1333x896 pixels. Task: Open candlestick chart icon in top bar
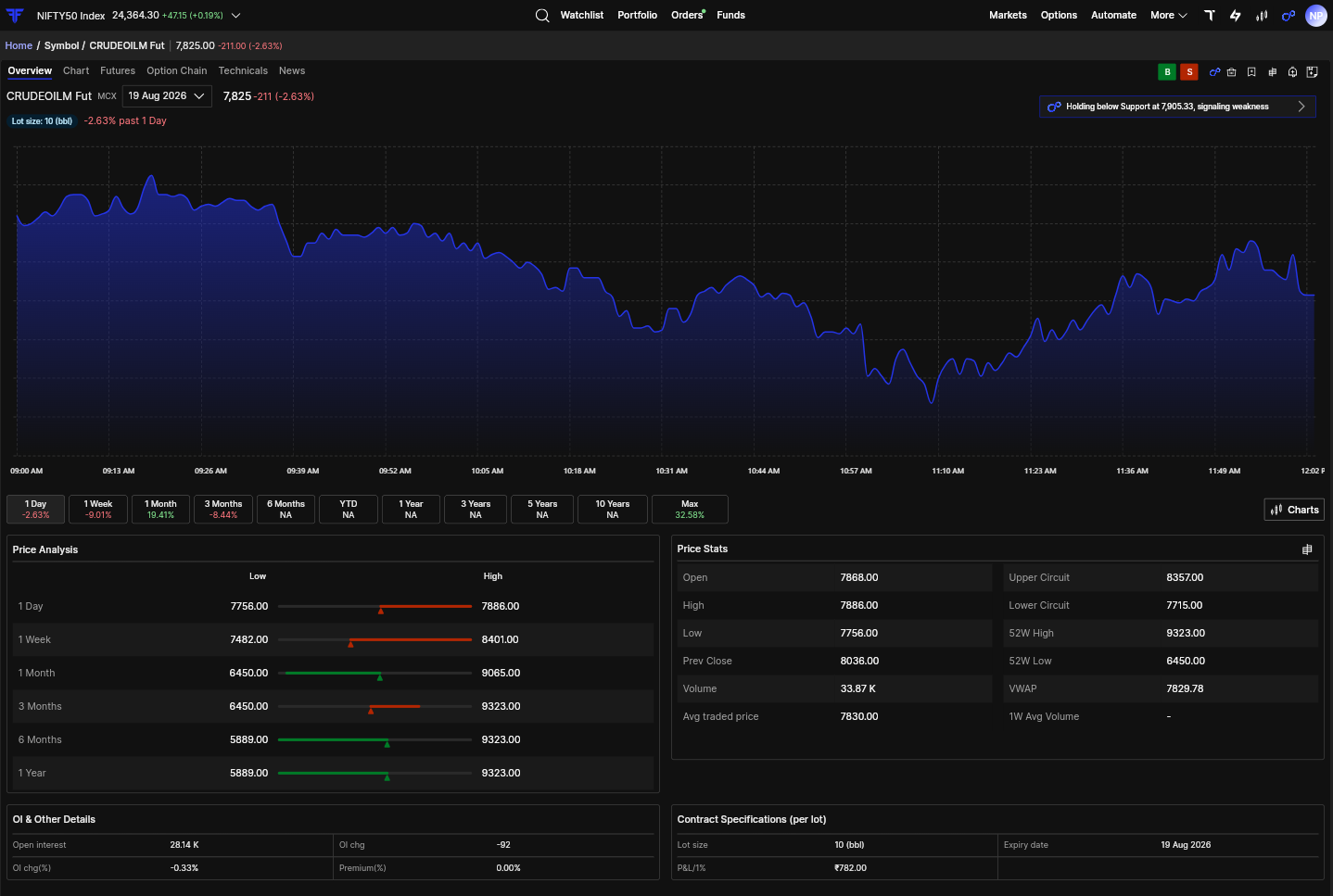(1262, 15)
